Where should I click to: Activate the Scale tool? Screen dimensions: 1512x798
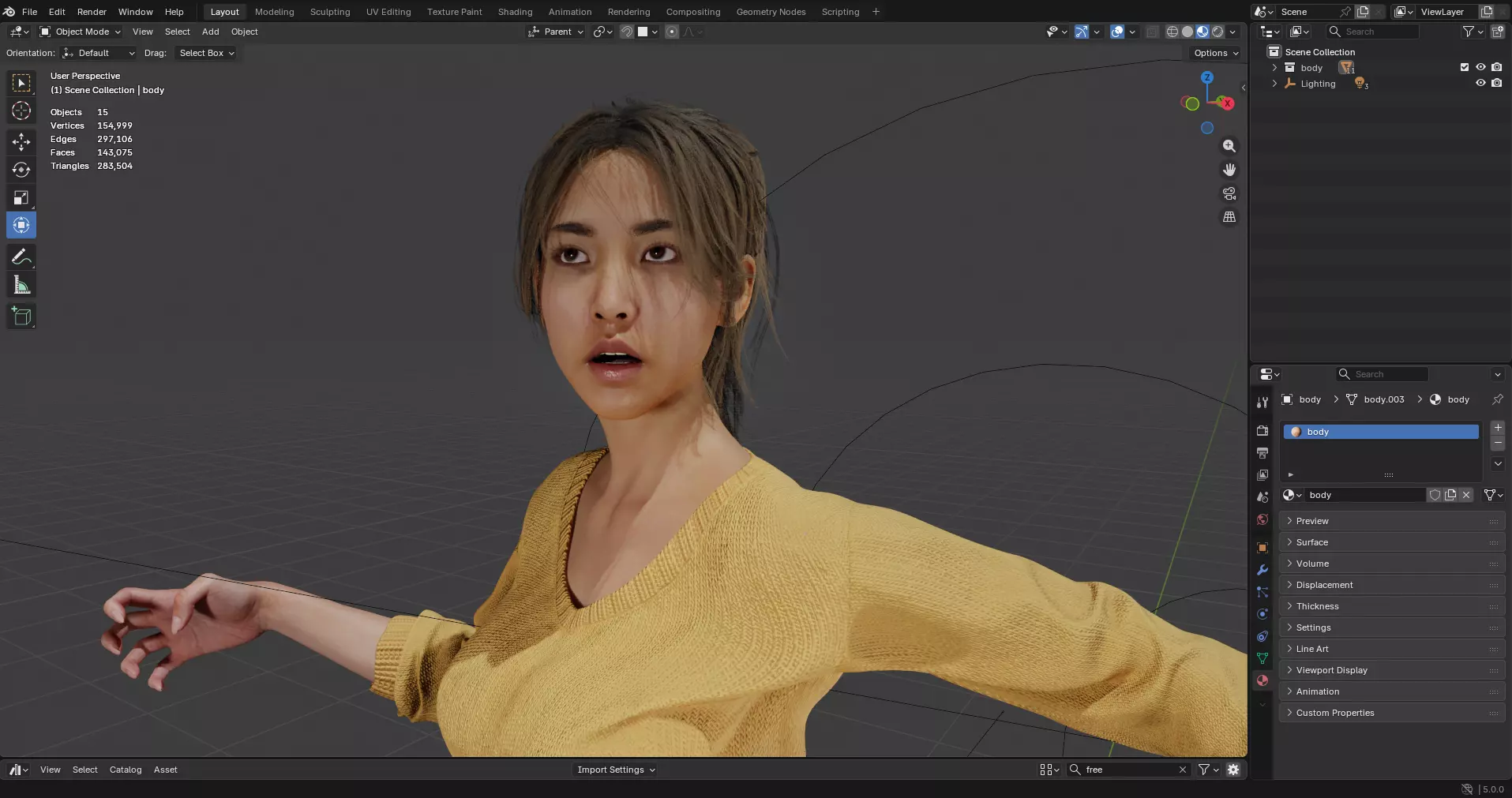21,197
